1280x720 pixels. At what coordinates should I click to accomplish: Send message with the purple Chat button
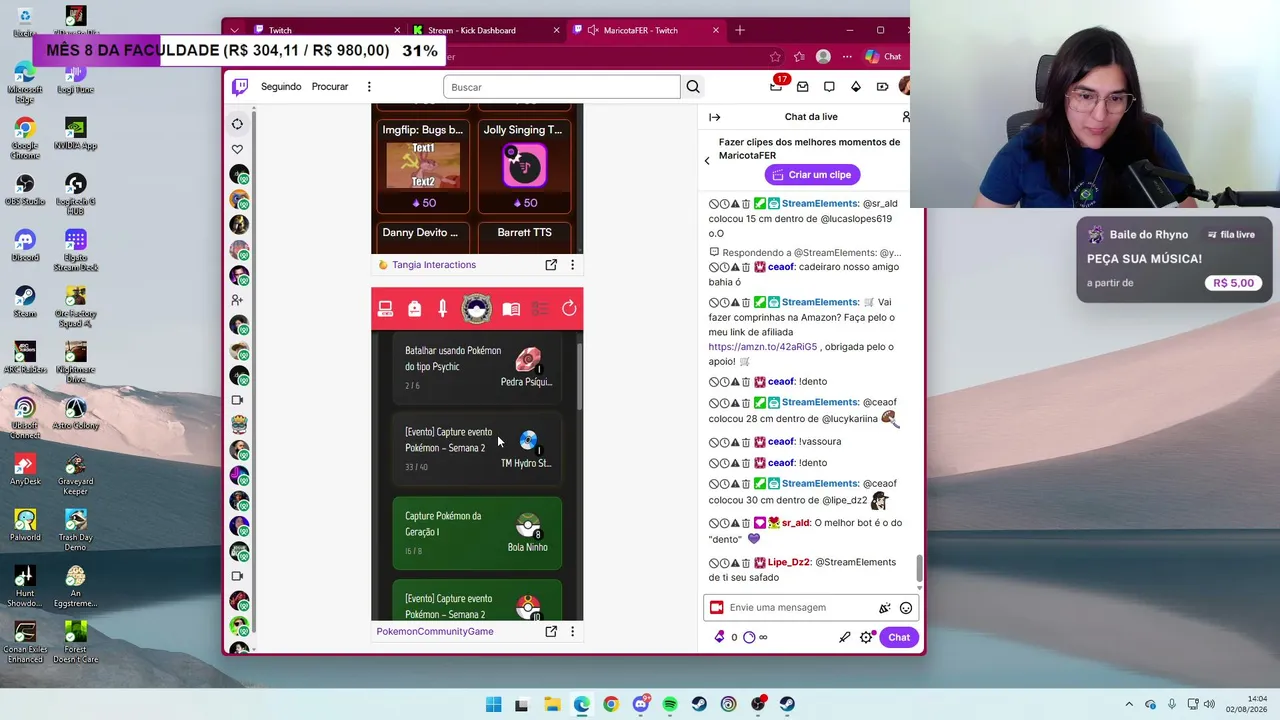pyautogui.click(x=899, y=637)
